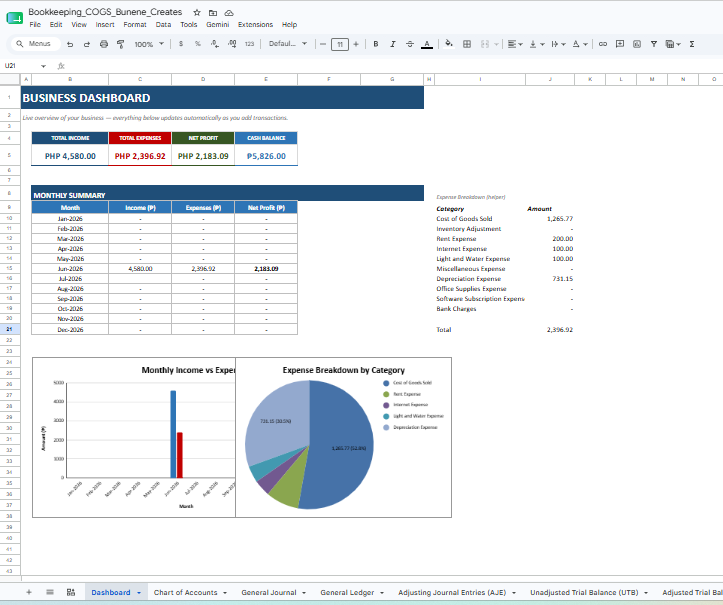The width and height of the screenshot is (723, 605).
Task: Create a filter with funnel icon
Action: point(654,44)
